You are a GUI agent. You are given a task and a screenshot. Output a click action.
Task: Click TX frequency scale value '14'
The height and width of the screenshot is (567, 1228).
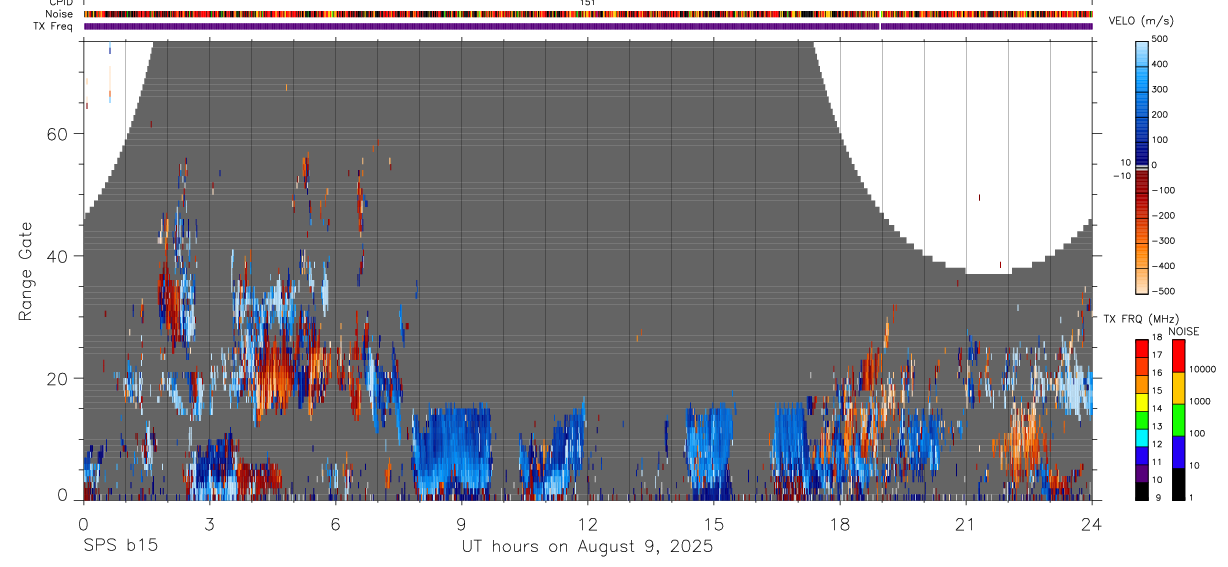[x=1156, y=409]
